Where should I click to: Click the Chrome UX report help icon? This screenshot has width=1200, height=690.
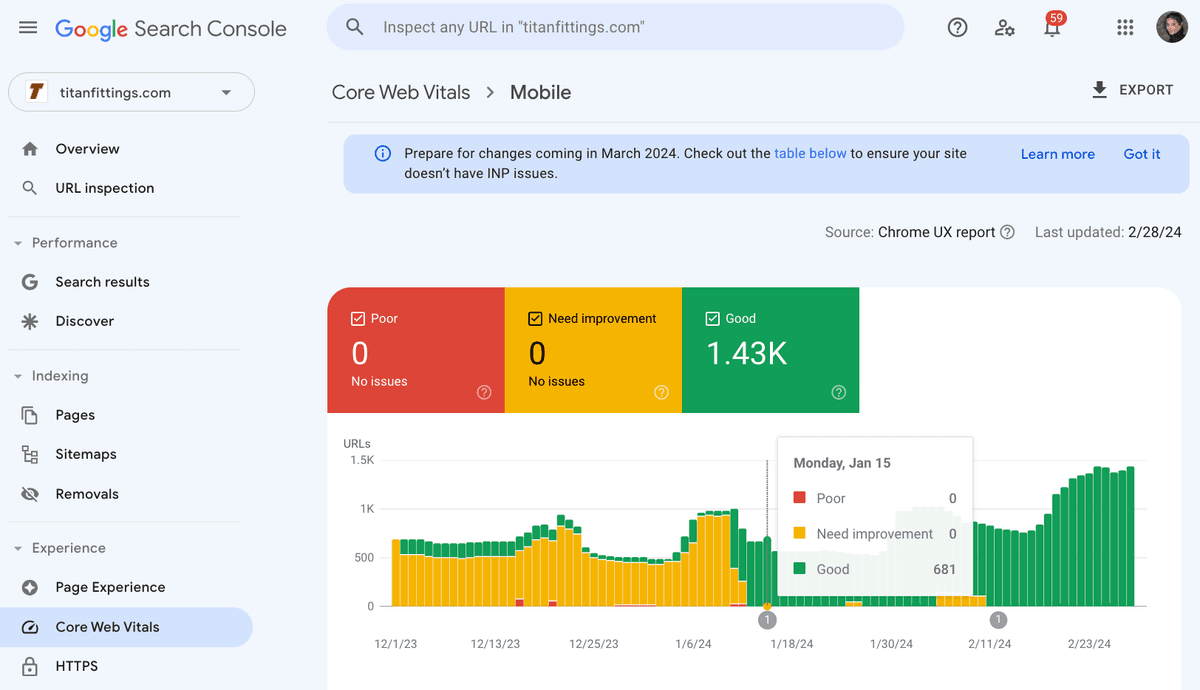(x=1007, y=232)
